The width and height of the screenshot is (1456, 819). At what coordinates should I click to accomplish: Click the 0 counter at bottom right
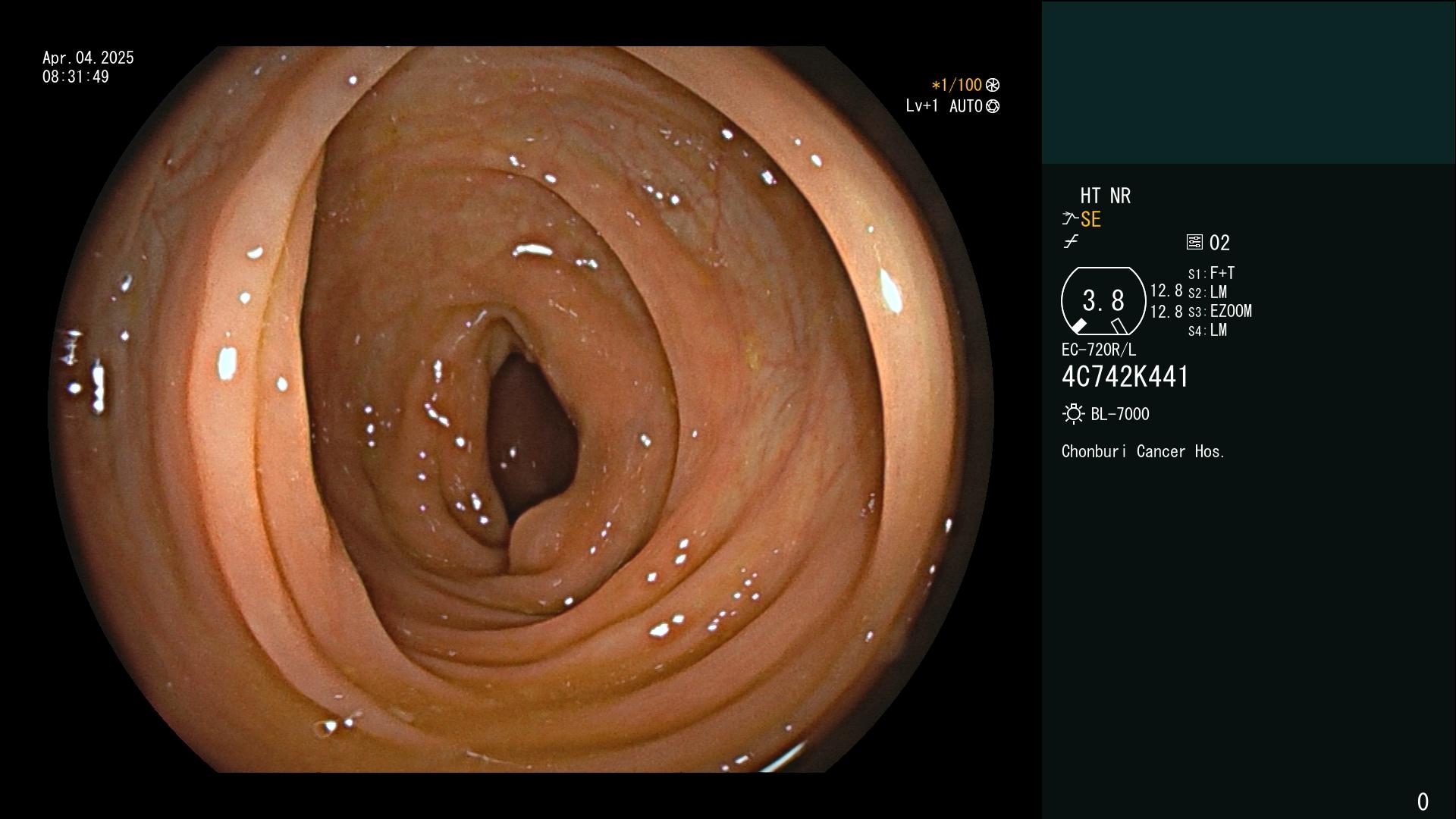(1423, 802)
